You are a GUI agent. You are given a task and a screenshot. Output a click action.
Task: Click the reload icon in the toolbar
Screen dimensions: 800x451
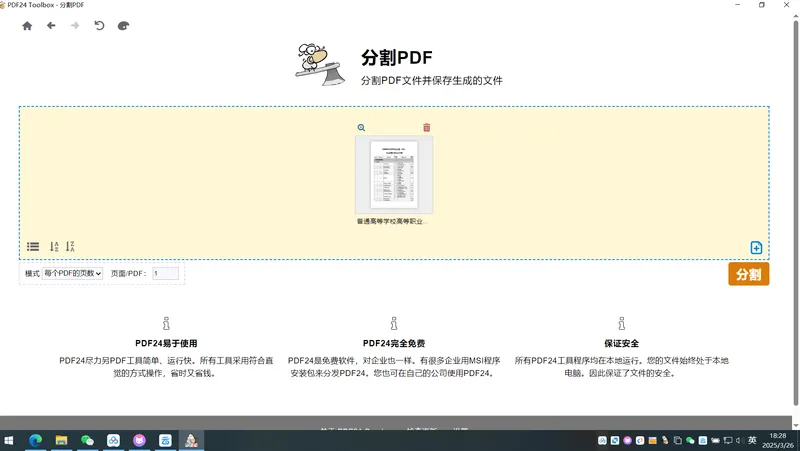tap(99, 26)
